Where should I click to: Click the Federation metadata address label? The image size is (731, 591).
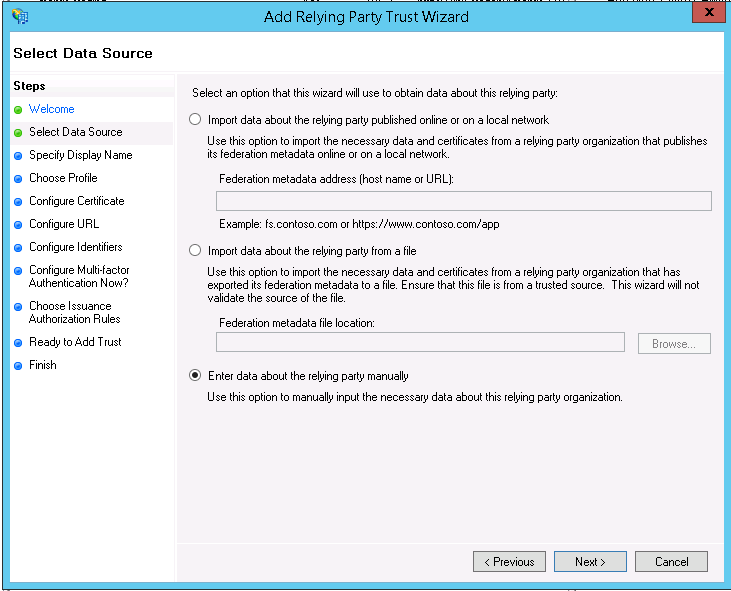tap(336, 179)
